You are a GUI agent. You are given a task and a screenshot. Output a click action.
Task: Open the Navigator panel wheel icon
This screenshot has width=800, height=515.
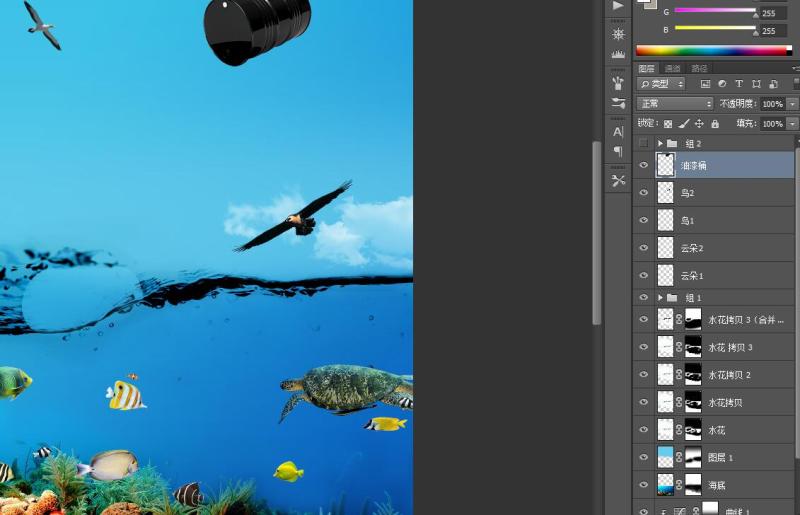coord(618,34)
